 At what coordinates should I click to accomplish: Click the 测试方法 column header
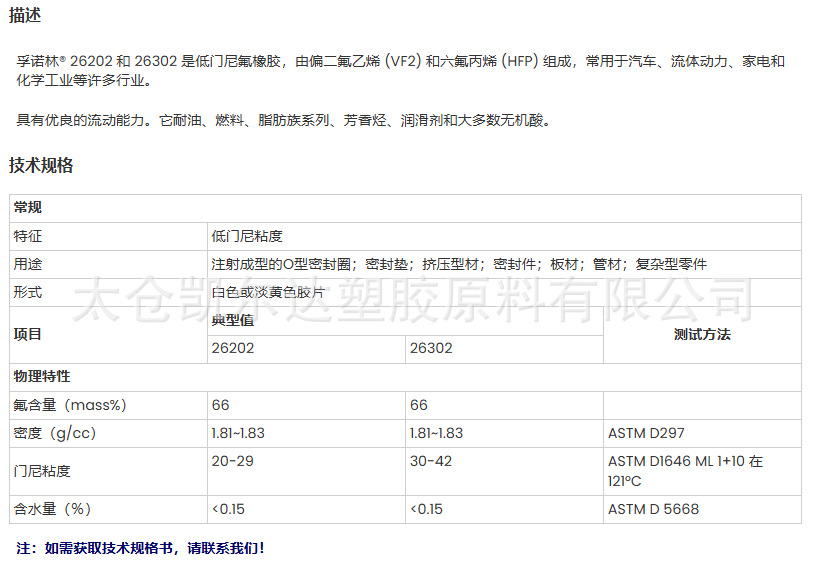[x=703, y=334]
